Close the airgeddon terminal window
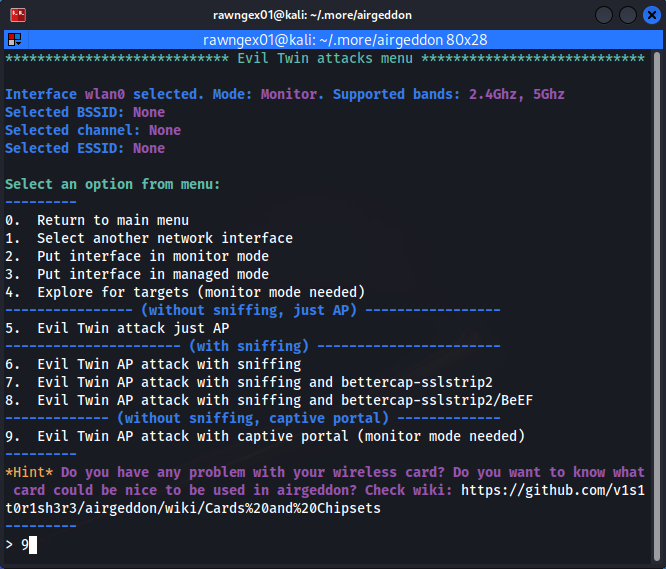 click(x=650, y=15)
